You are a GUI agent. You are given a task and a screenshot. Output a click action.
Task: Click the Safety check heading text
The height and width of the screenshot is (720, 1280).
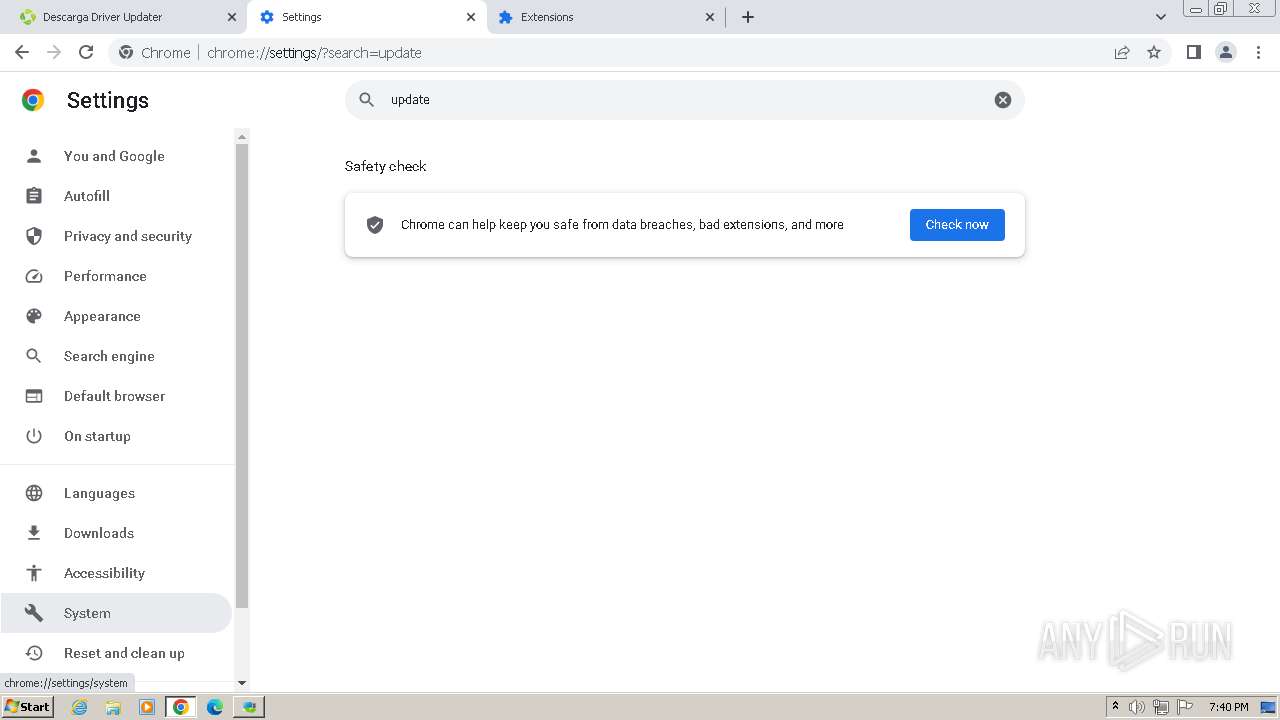coord(386,166)
